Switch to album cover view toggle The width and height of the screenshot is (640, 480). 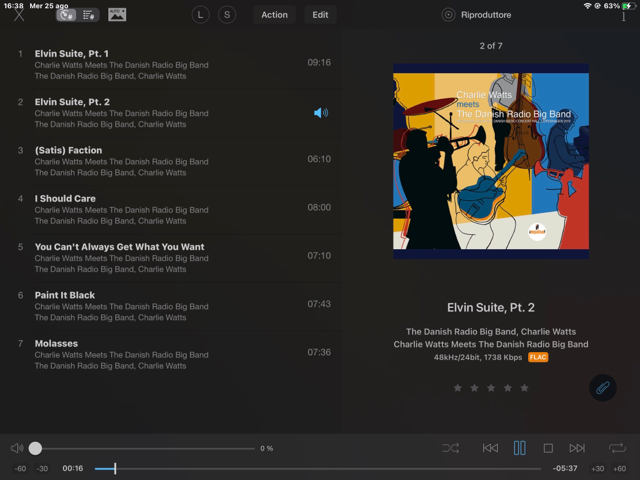[67, 15]
